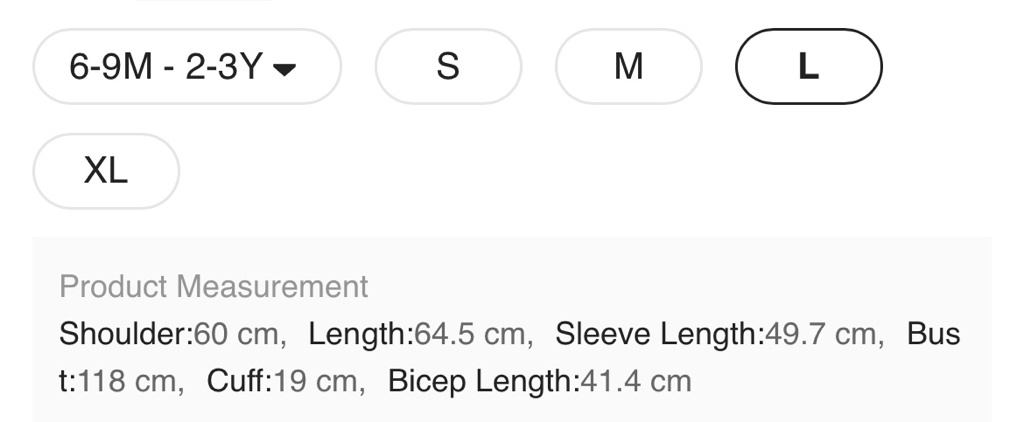Select size S

pyautogui.click(x=448, y=67)
